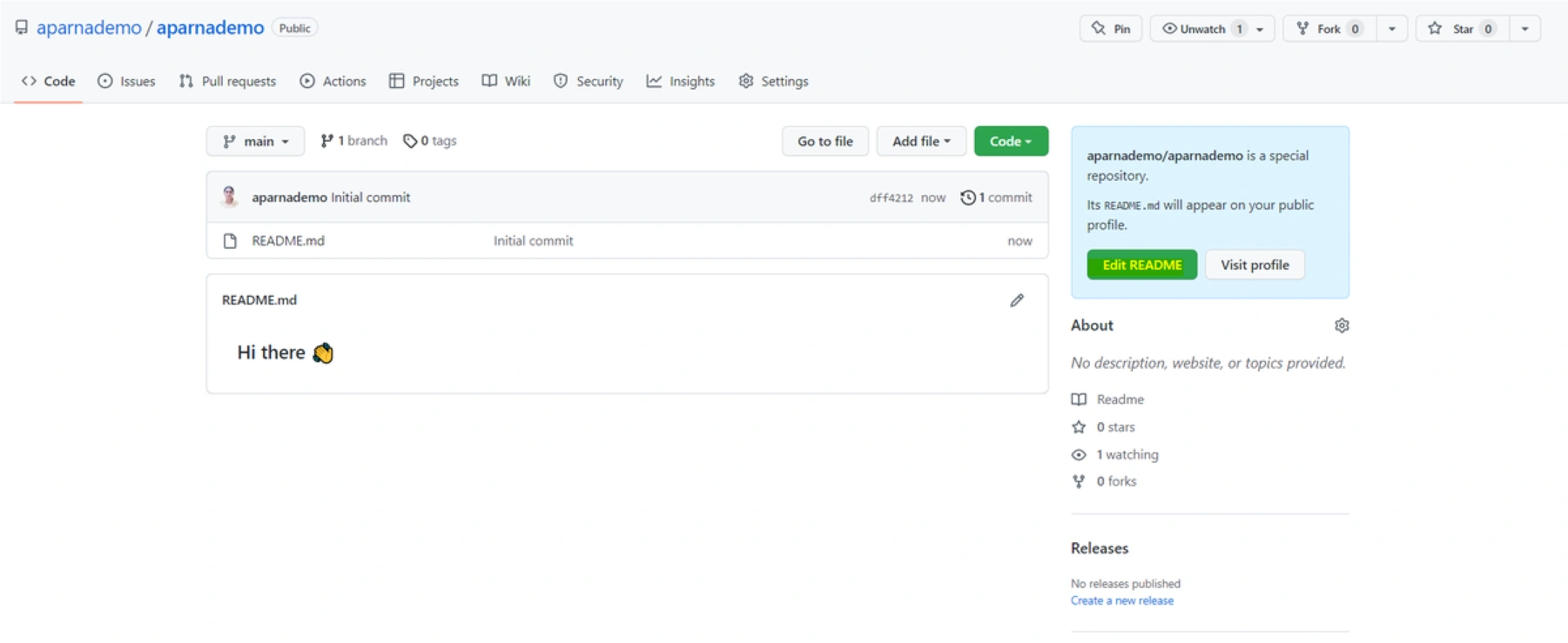The height and width of the screenshot is (643, 1568).
Task: Open the README.md file in list
Action: (287, 241)
